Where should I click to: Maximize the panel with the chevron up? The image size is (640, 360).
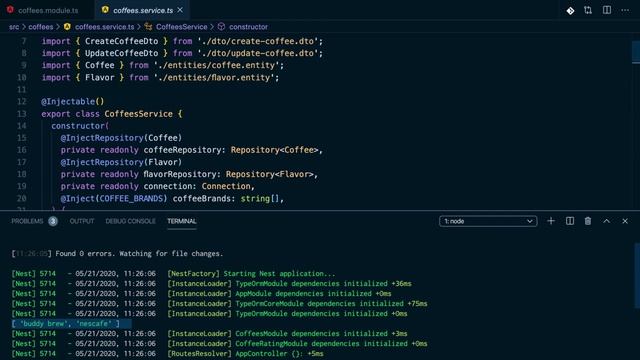tap(607, 221)
